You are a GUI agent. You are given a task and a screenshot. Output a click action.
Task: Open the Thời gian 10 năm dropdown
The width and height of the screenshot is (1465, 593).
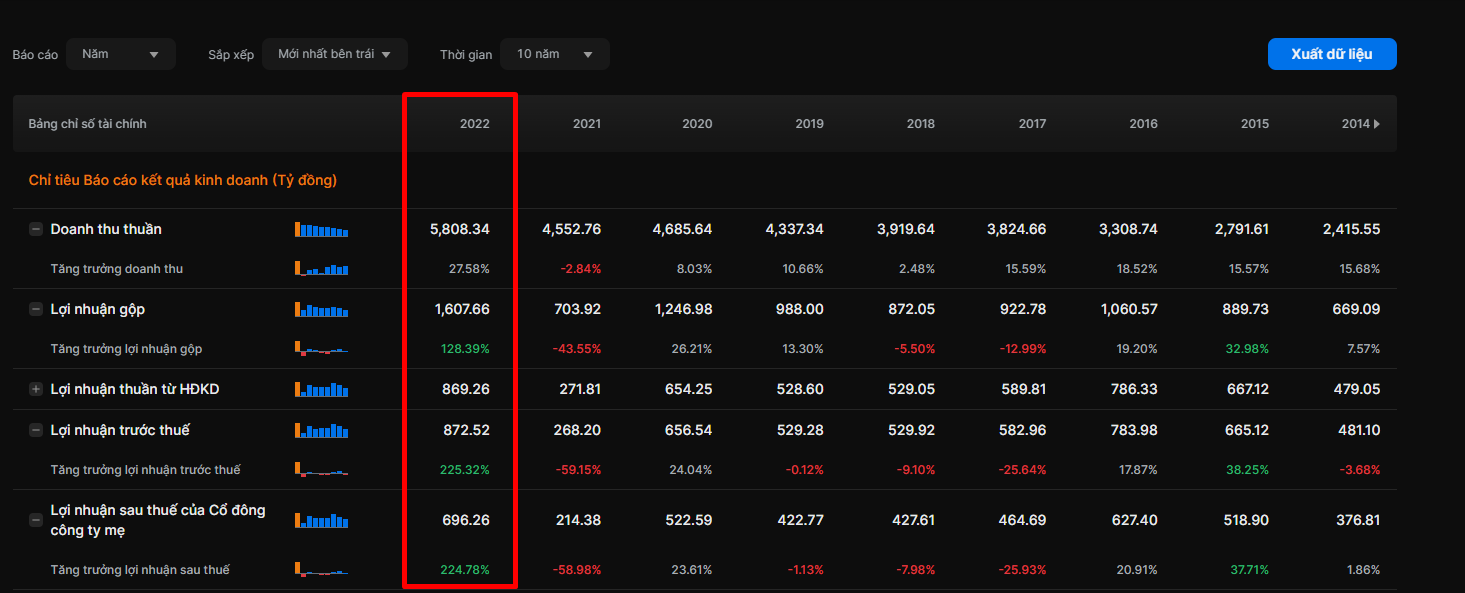(554, 54)
